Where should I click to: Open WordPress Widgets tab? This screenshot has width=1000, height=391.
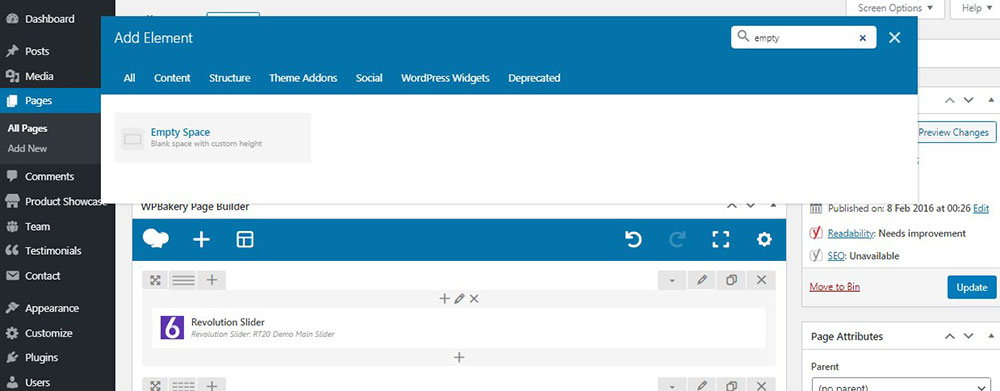pos(445,78)
